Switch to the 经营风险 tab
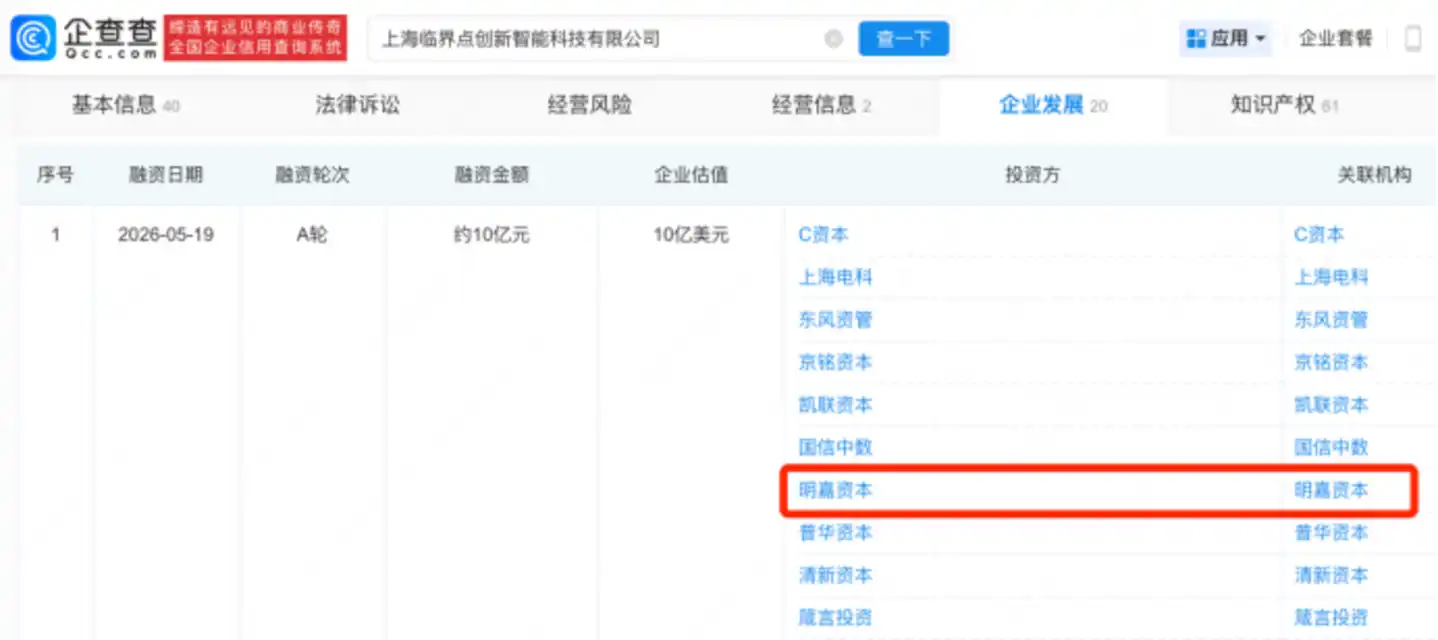Viewport: 1438px width, 640px height. click(x=590, y=105)
